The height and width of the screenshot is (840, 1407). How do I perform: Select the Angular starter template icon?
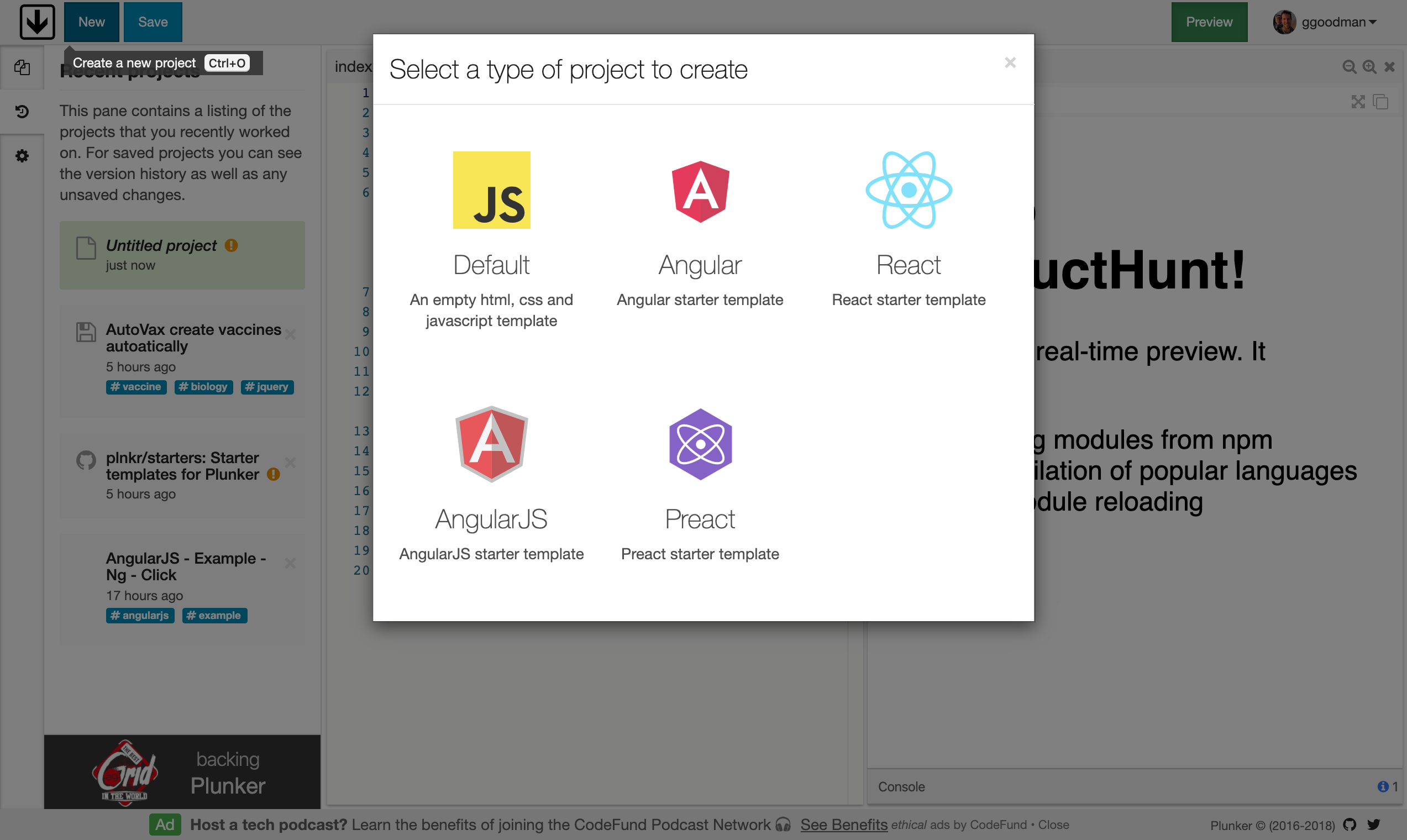pos(700,191)
